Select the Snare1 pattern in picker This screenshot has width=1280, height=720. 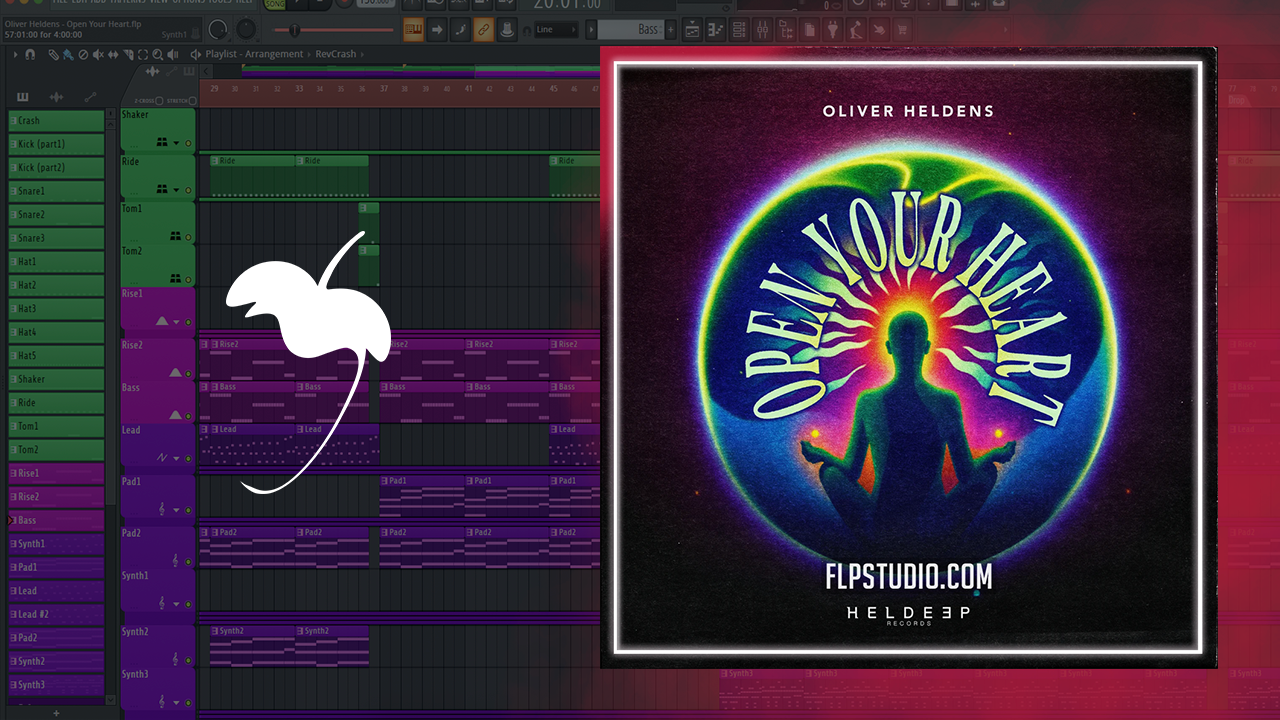(56, 191)
